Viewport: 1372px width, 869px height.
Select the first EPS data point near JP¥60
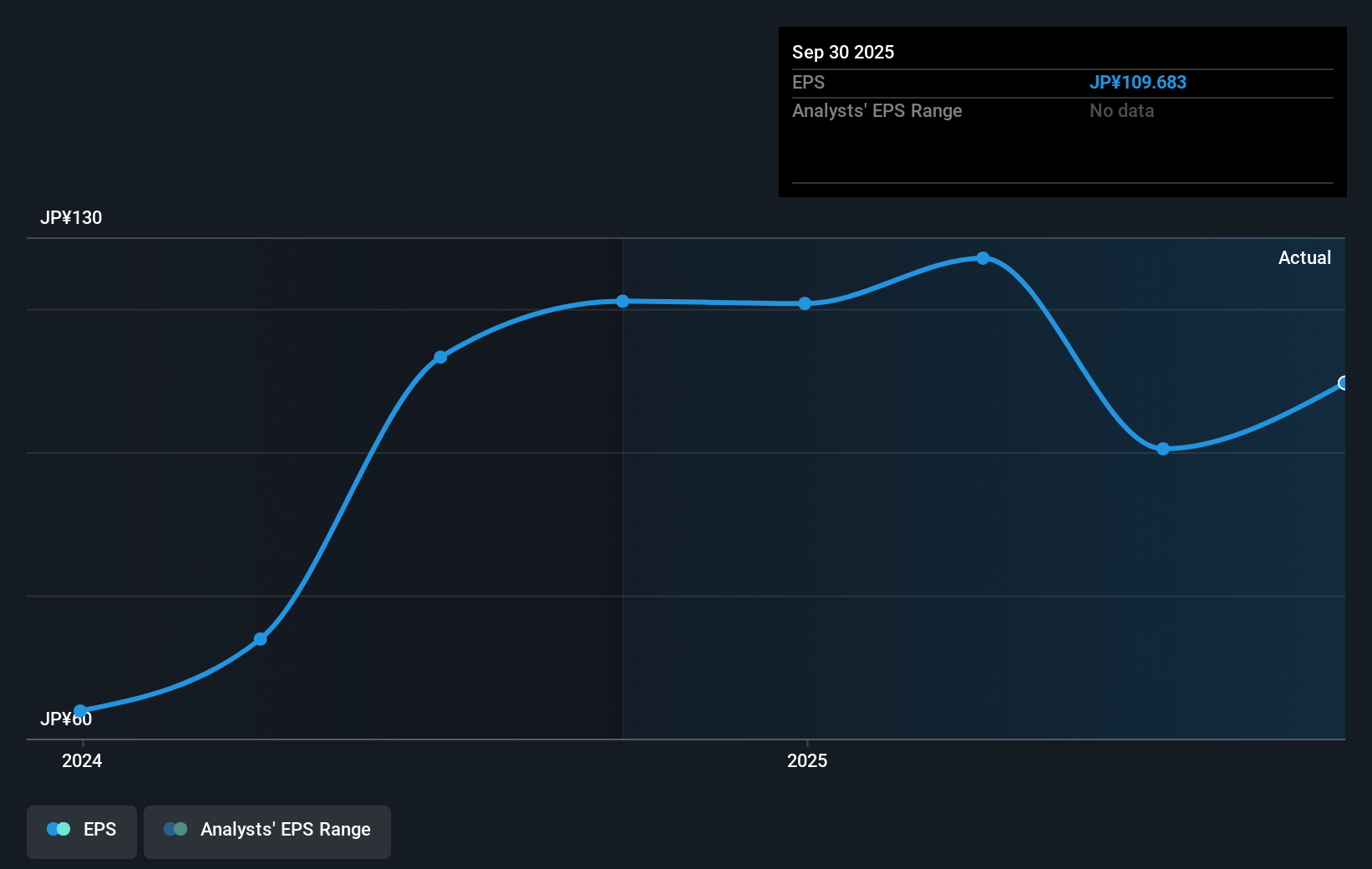click(x=80, y=709)
